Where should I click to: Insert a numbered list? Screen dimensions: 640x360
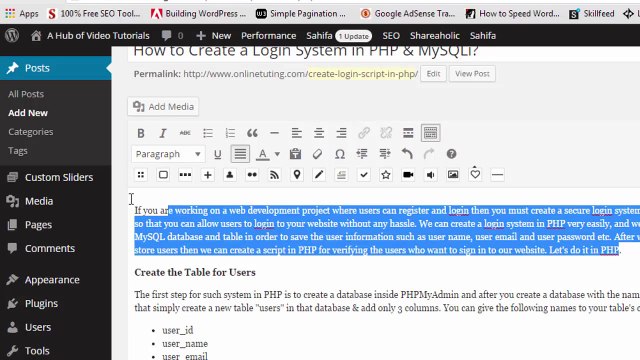230,133
